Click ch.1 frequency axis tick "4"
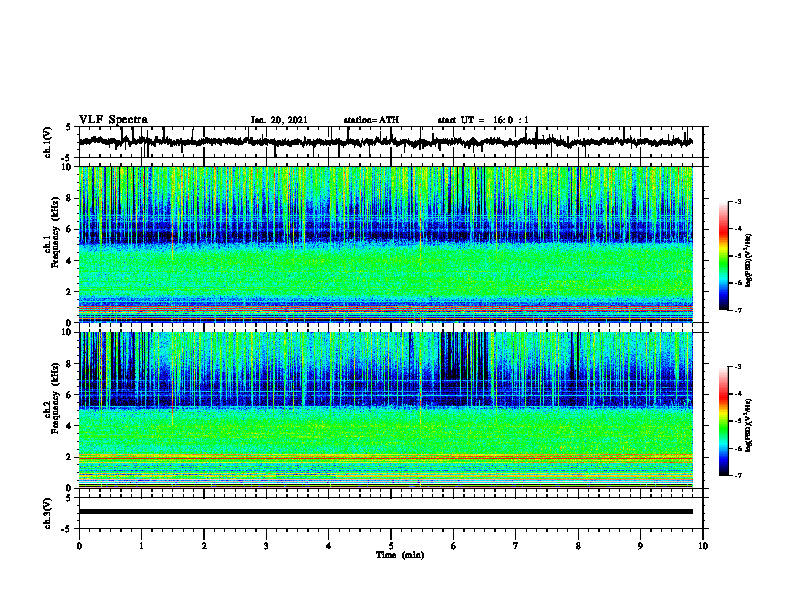 (70, 261)
